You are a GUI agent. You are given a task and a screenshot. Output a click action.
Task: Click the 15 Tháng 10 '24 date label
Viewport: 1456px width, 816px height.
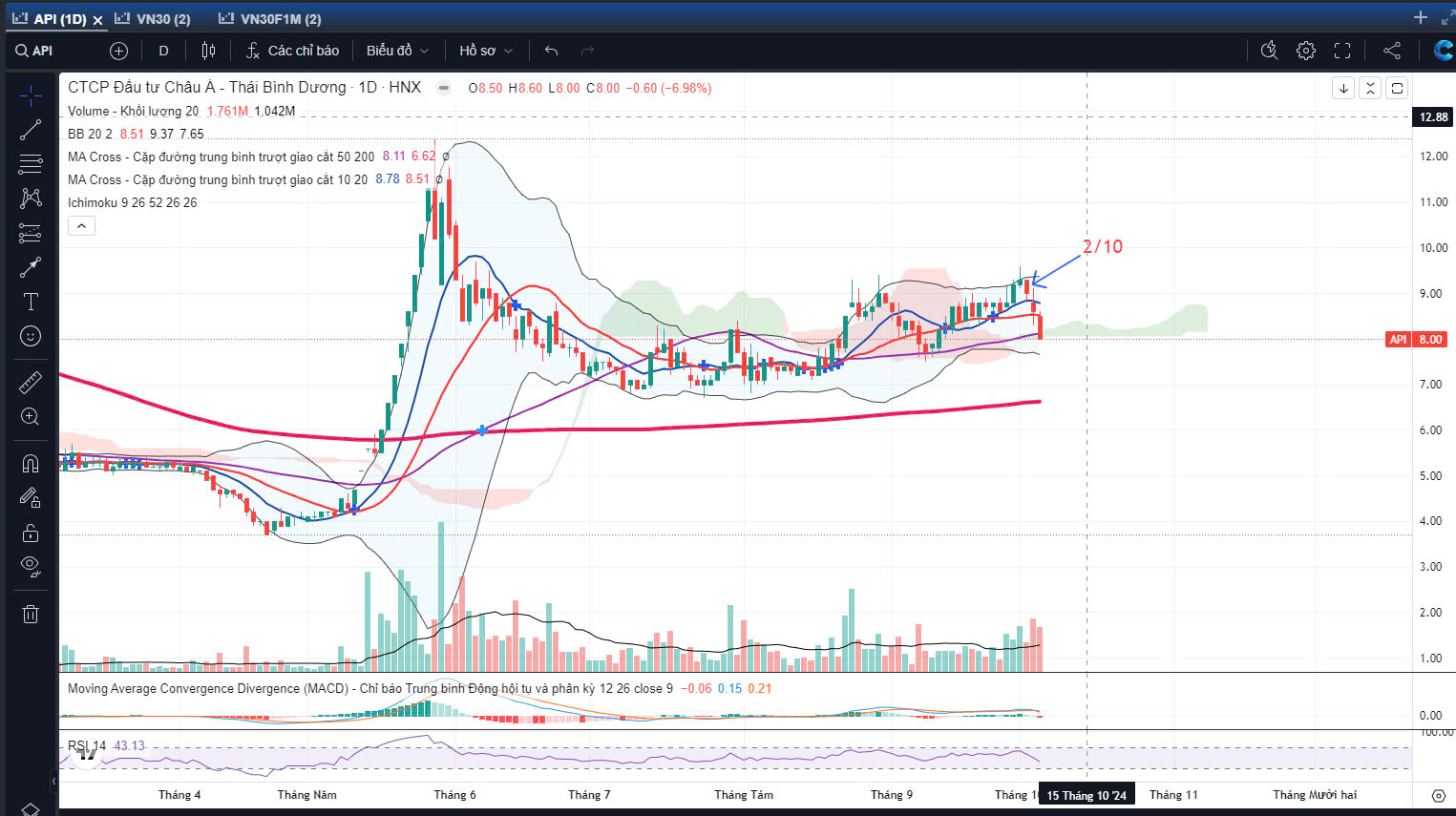[1087, 795]
